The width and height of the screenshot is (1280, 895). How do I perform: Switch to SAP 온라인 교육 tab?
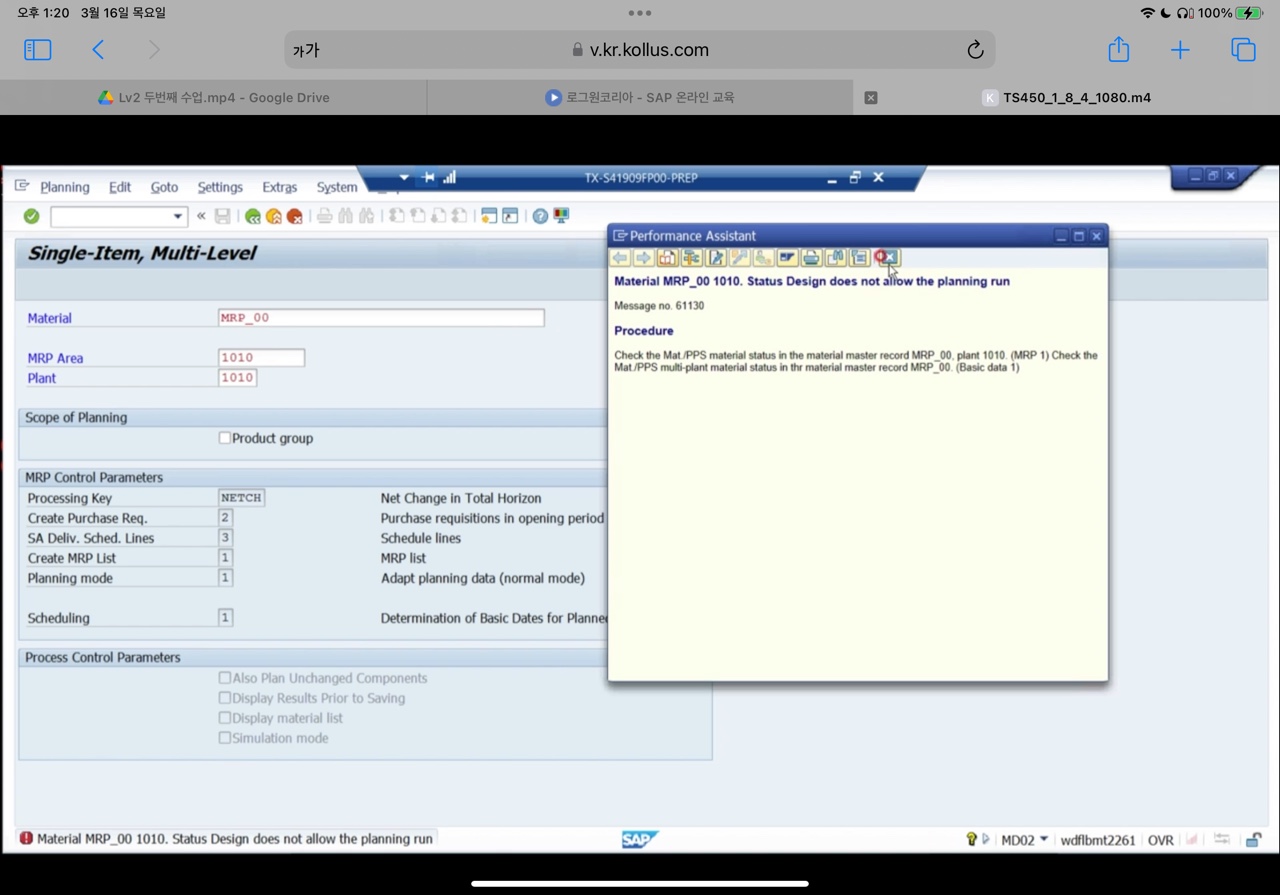[x=640, y=97]
